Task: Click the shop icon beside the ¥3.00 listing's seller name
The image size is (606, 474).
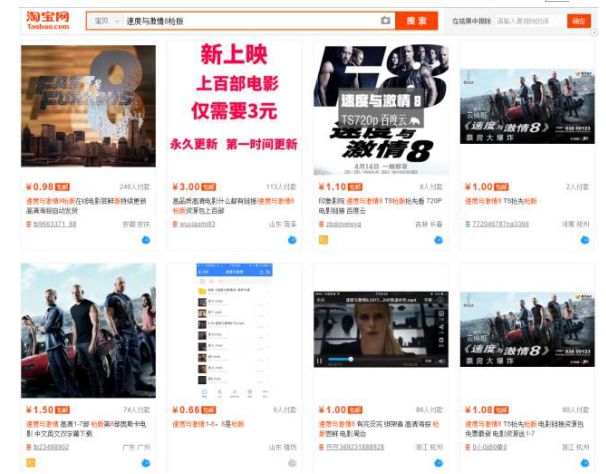Action: click(175, 224)
